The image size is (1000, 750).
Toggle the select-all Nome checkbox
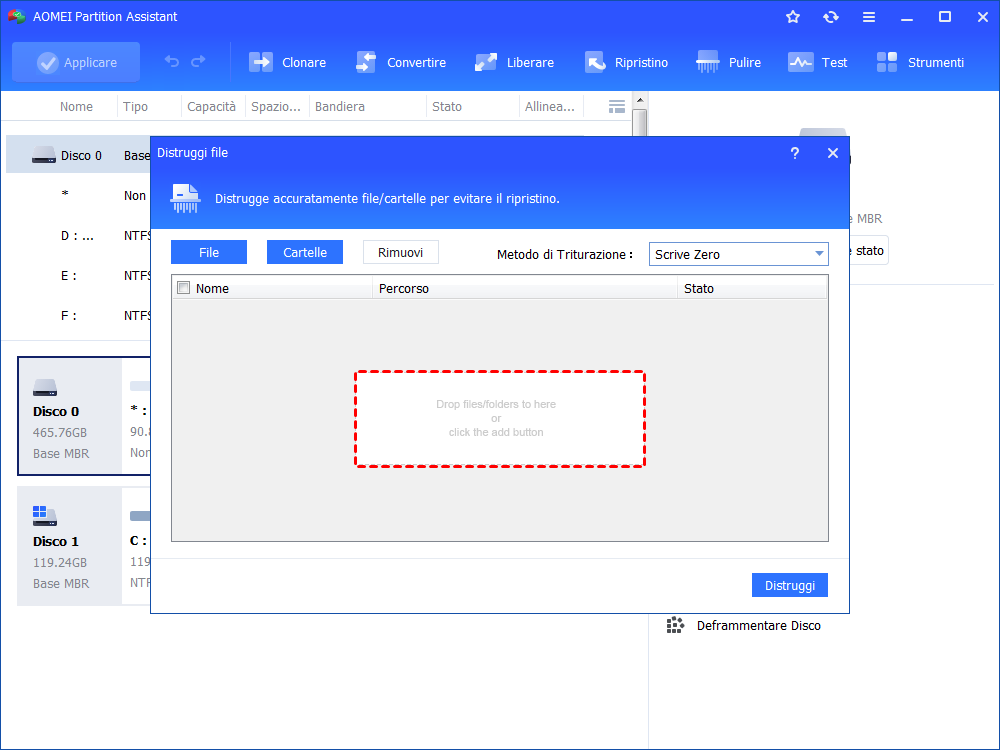[x=184, y=288]
